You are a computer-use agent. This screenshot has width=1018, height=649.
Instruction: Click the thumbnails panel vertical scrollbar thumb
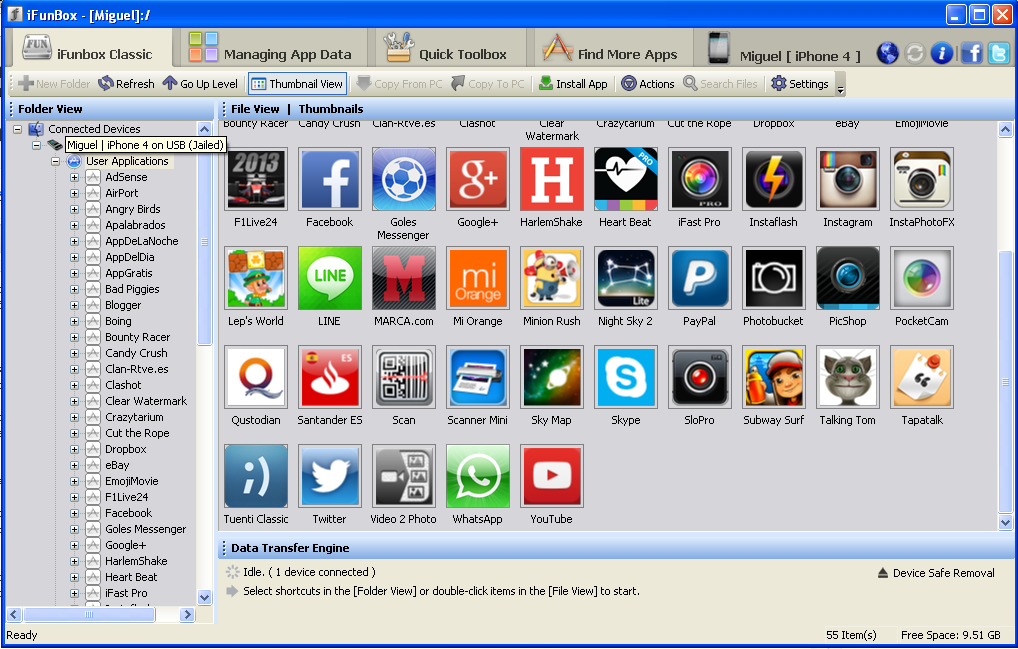(x=1005, y=381)
